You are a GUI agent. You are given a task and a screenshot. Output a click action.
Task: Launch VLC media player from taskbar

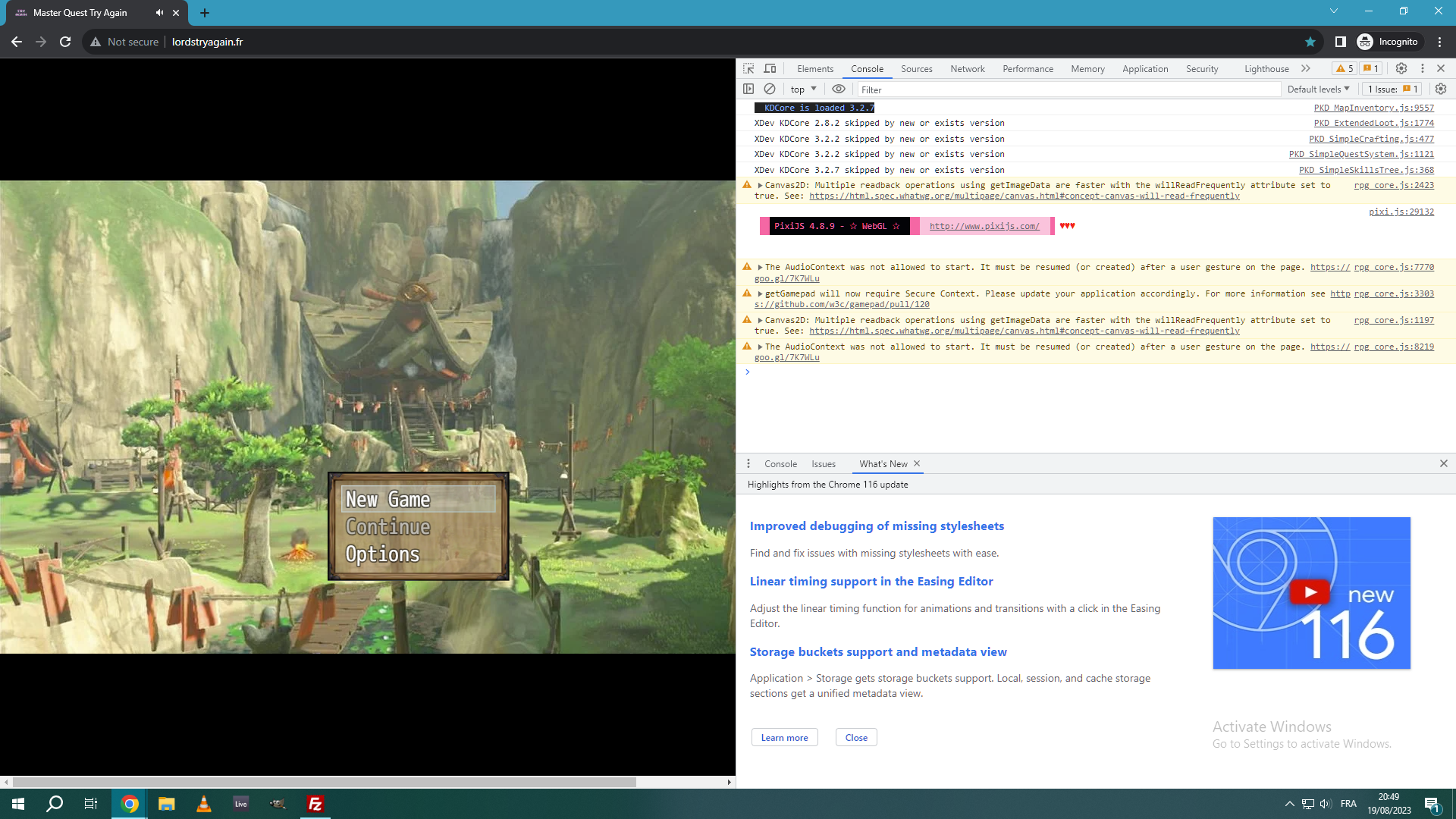[x=204, y=804]
